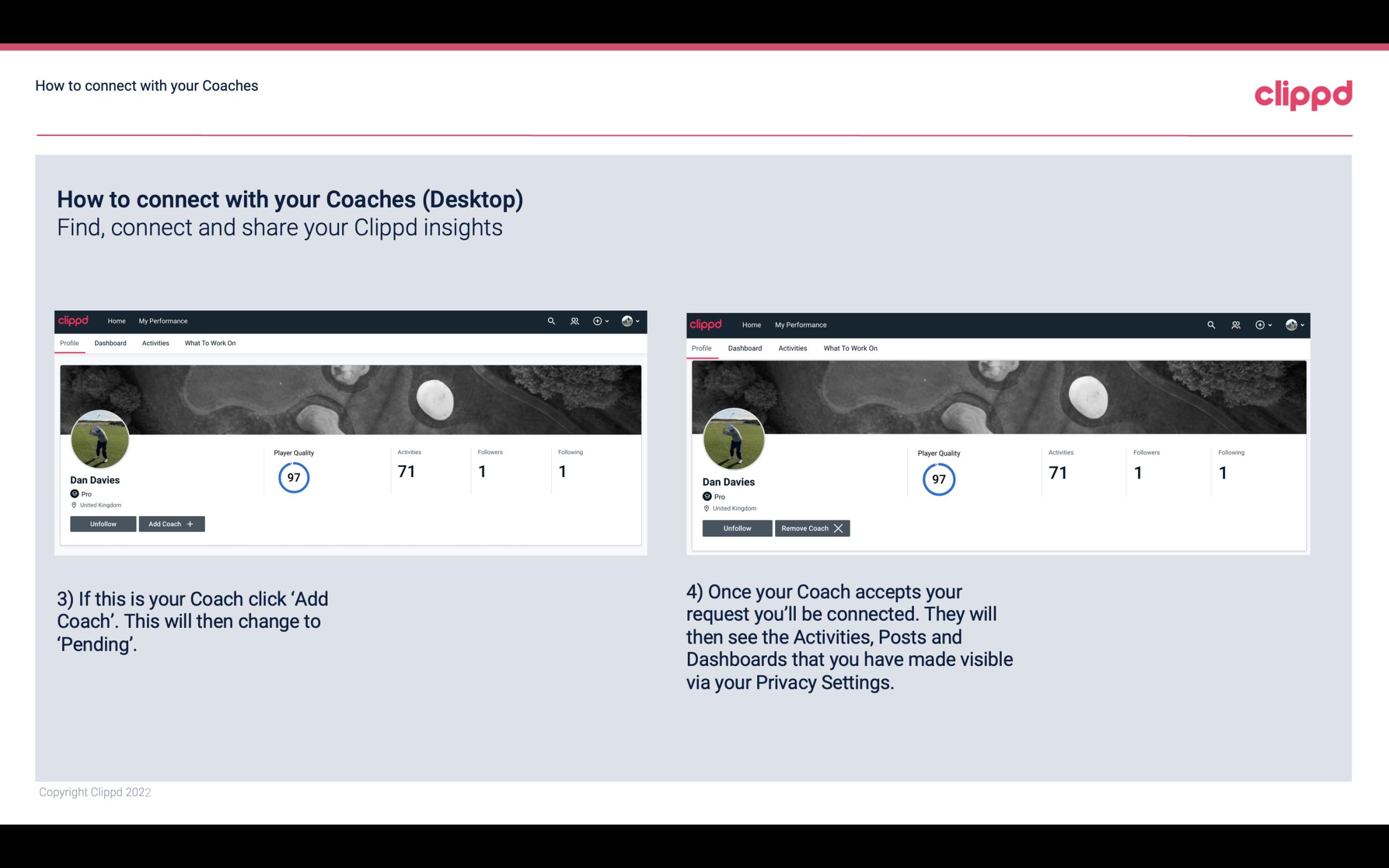The width and height of the screenshot is (1389, 868).
Task: Click 'Add Coach' button on left profile
Action: (172, 523)
